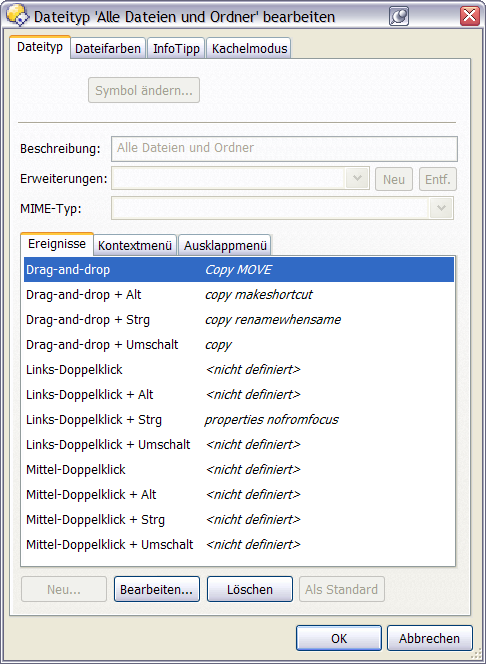Expand the MIME-Typ dropdown arrow
486x664 pixels.
click(x=441, y=208)
